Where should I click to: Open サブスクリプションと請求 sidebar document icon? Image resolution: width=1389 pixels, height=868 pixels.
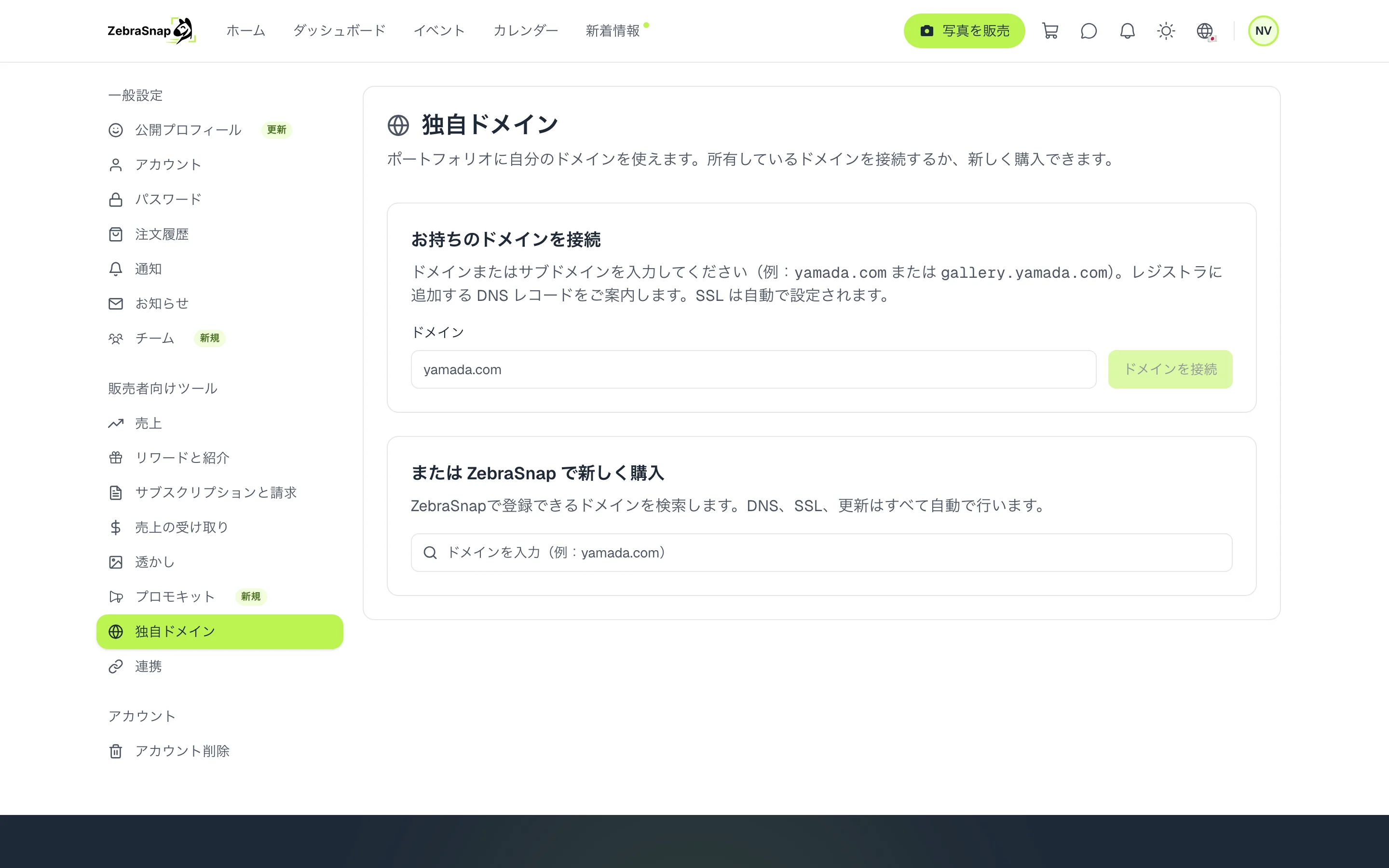click(115, 492)
